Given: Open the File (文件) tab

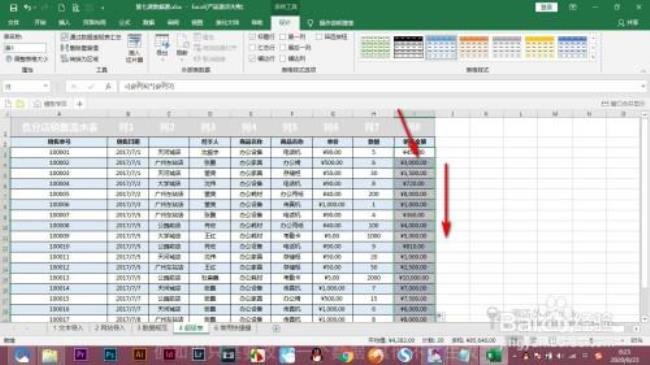Looking at the screenshot, I should click(x=14, y=23).
